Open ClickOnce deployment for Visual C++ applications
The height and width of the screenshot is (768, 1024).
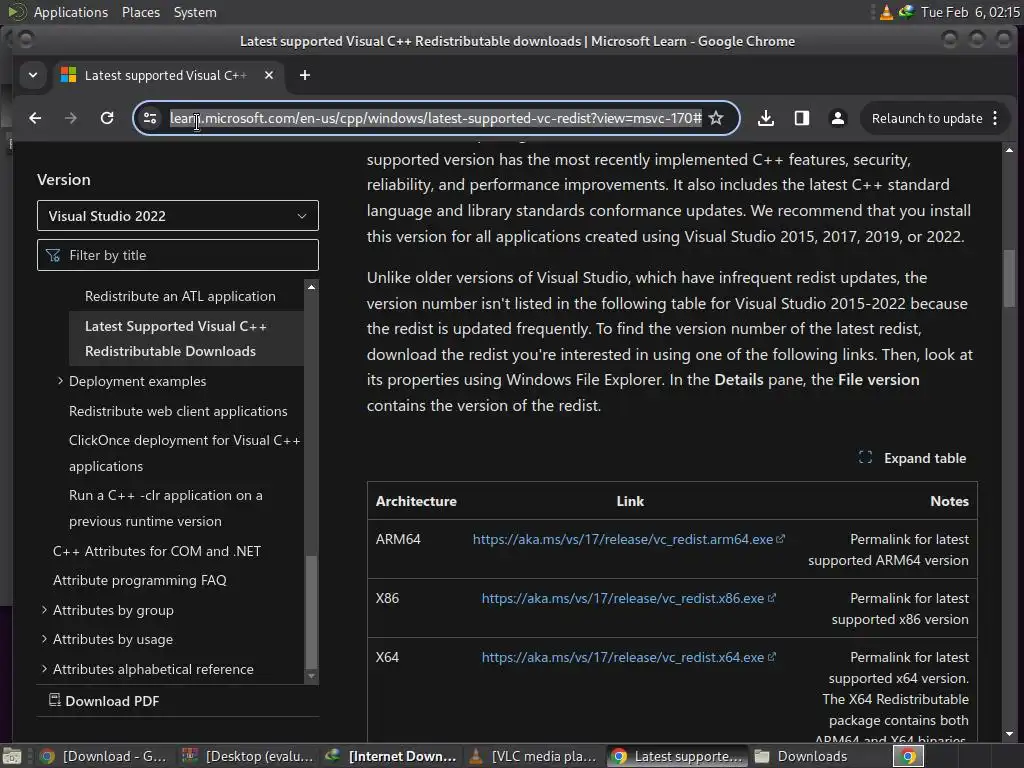pos(185,453)
